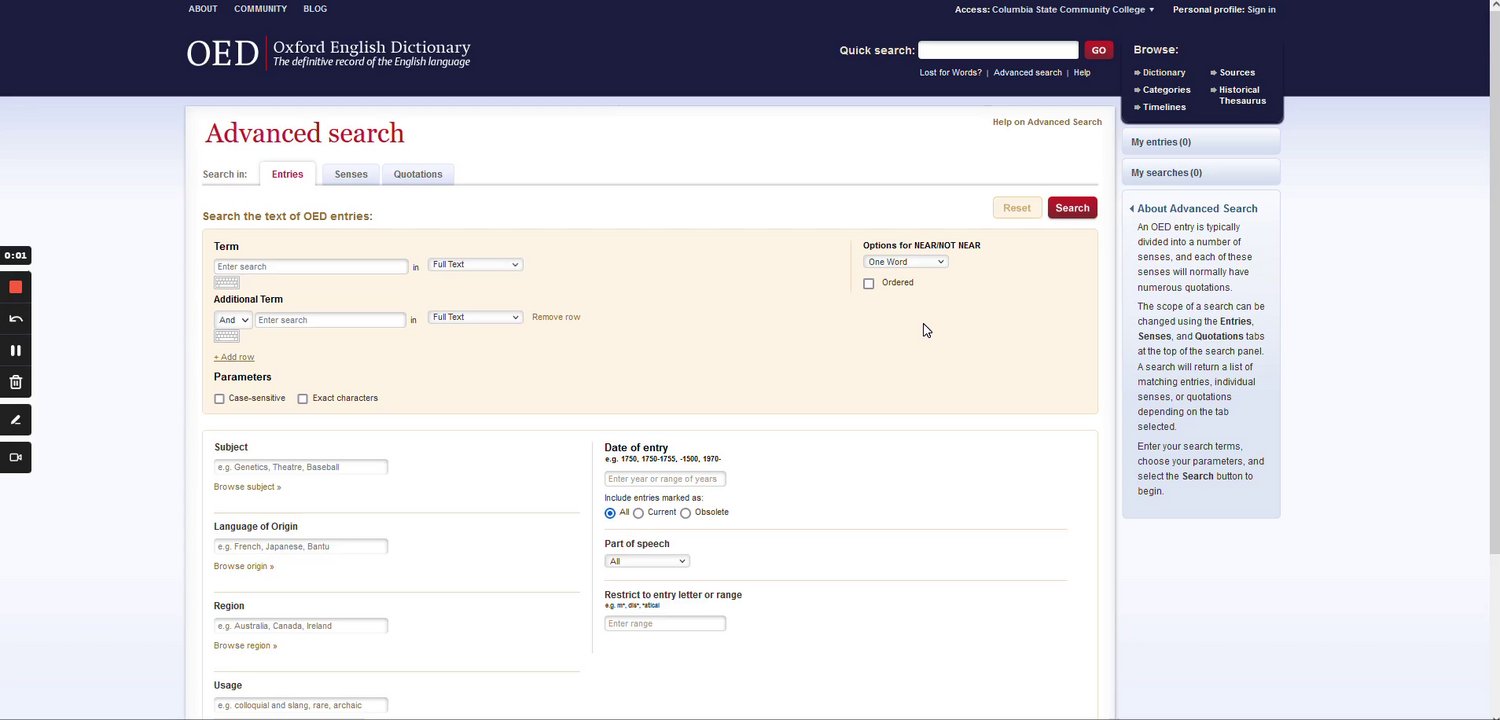Click the Restrict to entry range field

pos(665,623)
